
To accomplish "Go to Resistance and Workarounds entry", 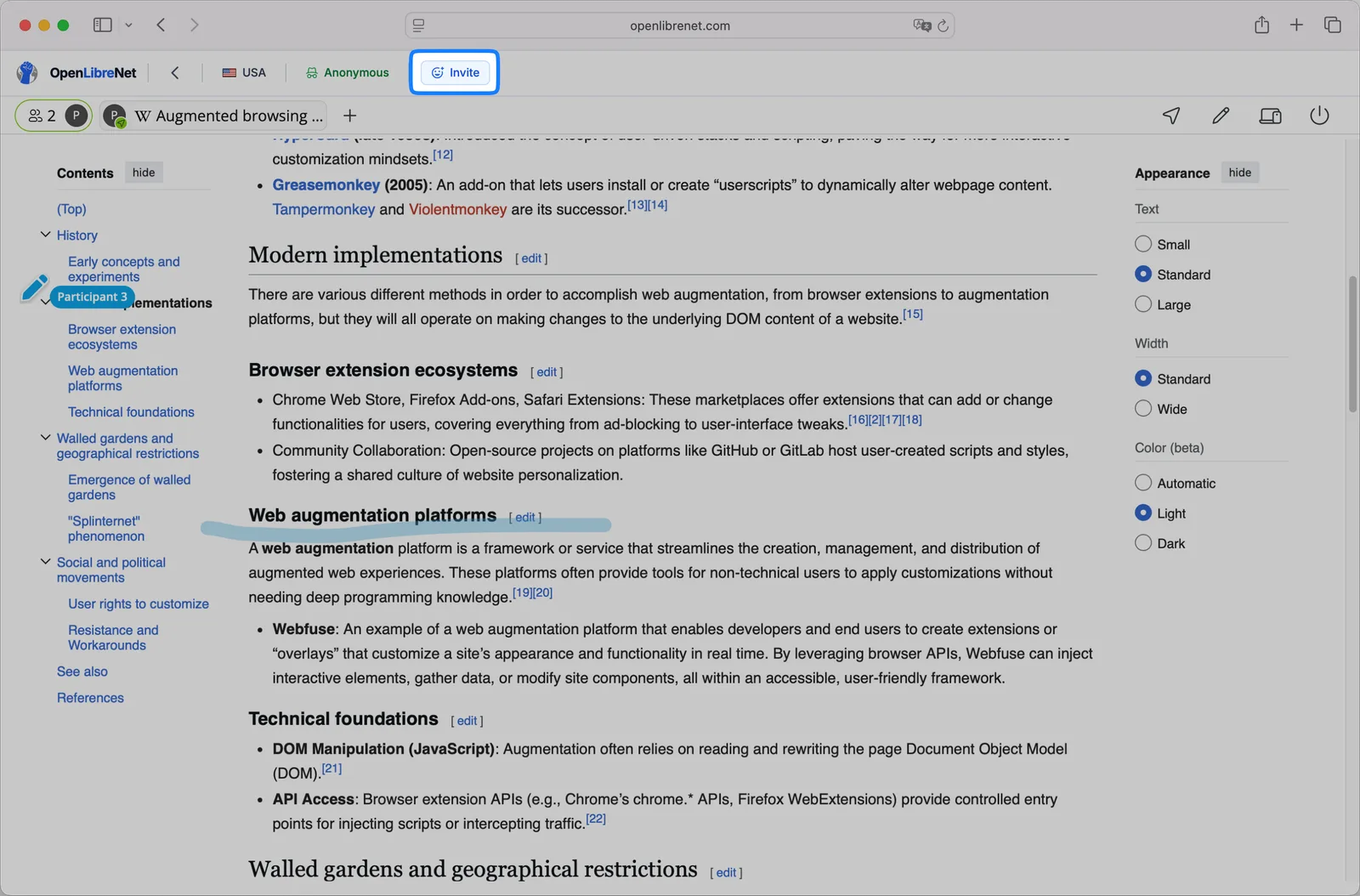I will pos(113,638).
